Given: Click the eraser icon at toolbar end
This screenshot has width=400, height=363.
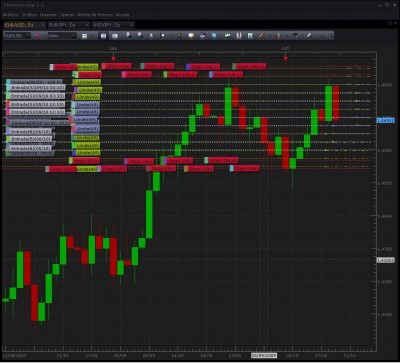Looking at the screenshot, I should [309, 36].
